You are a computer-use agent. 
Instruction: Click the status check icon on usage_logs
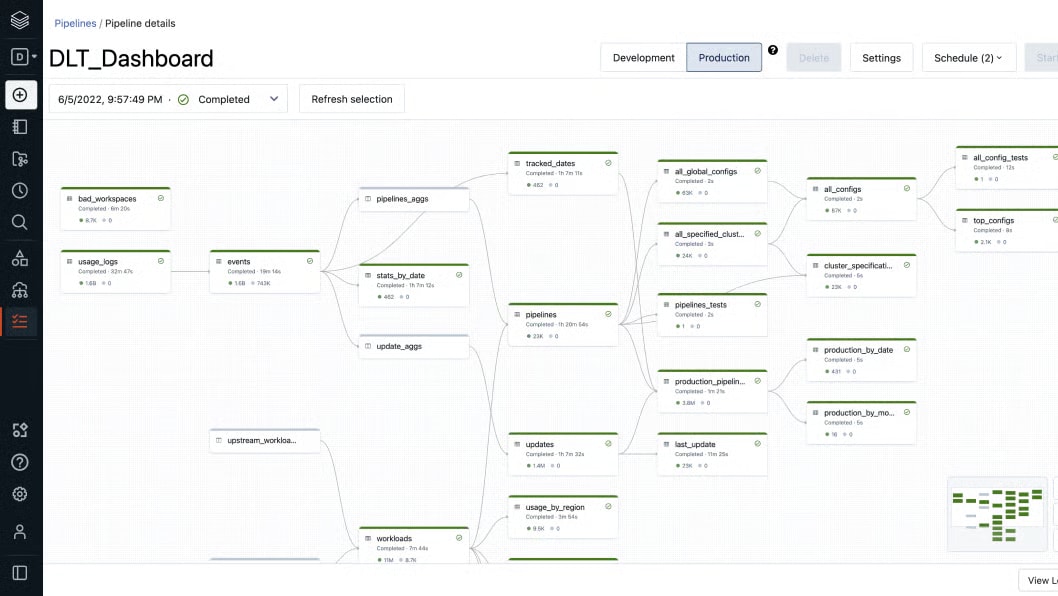[x=161, y=261]
